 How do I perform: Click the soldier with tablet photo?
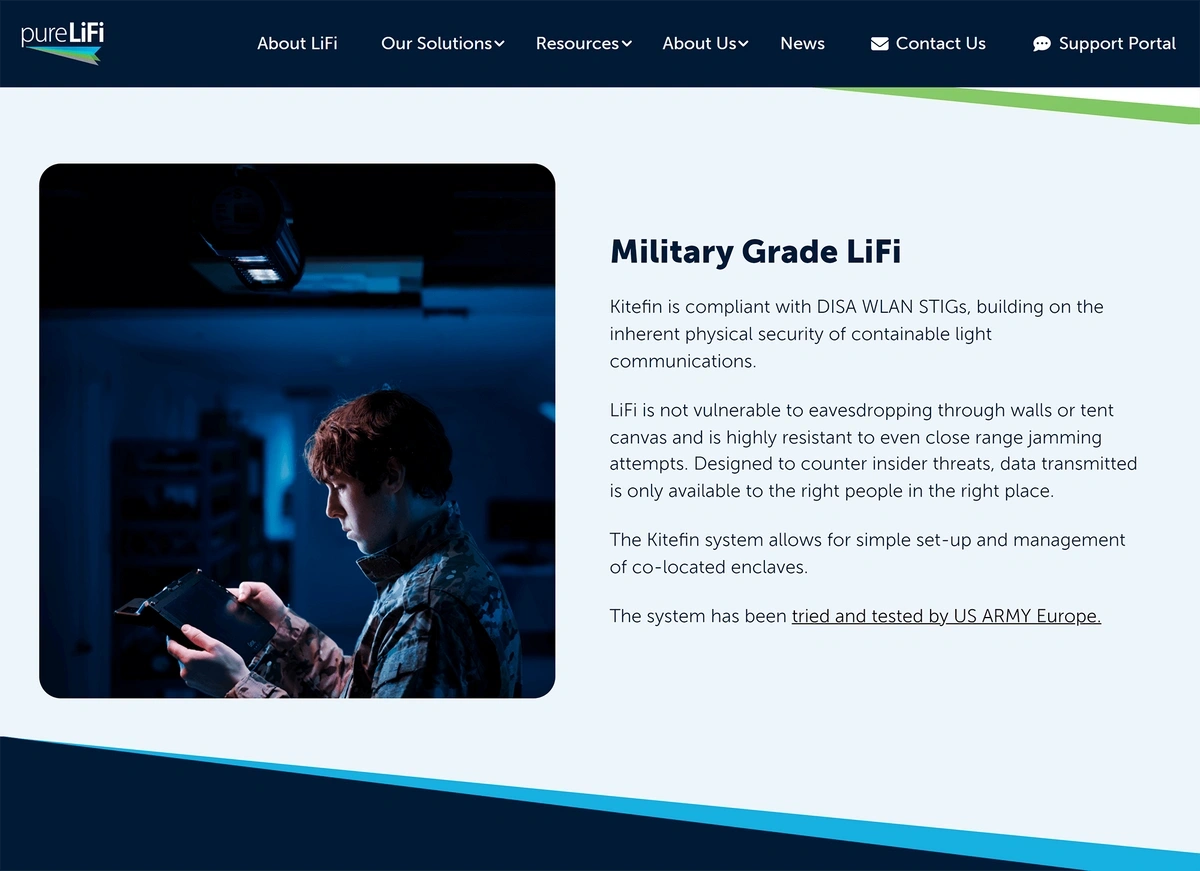297,431
